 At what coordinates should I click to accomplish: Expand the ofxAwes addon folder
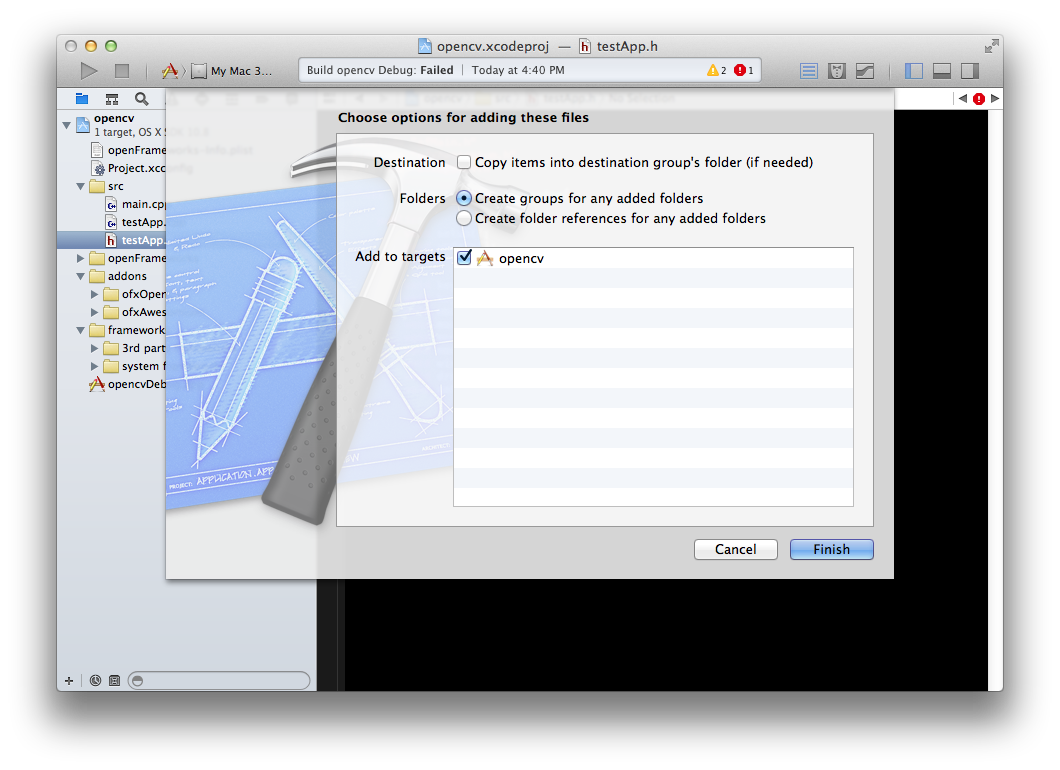[x=95, y=312]
